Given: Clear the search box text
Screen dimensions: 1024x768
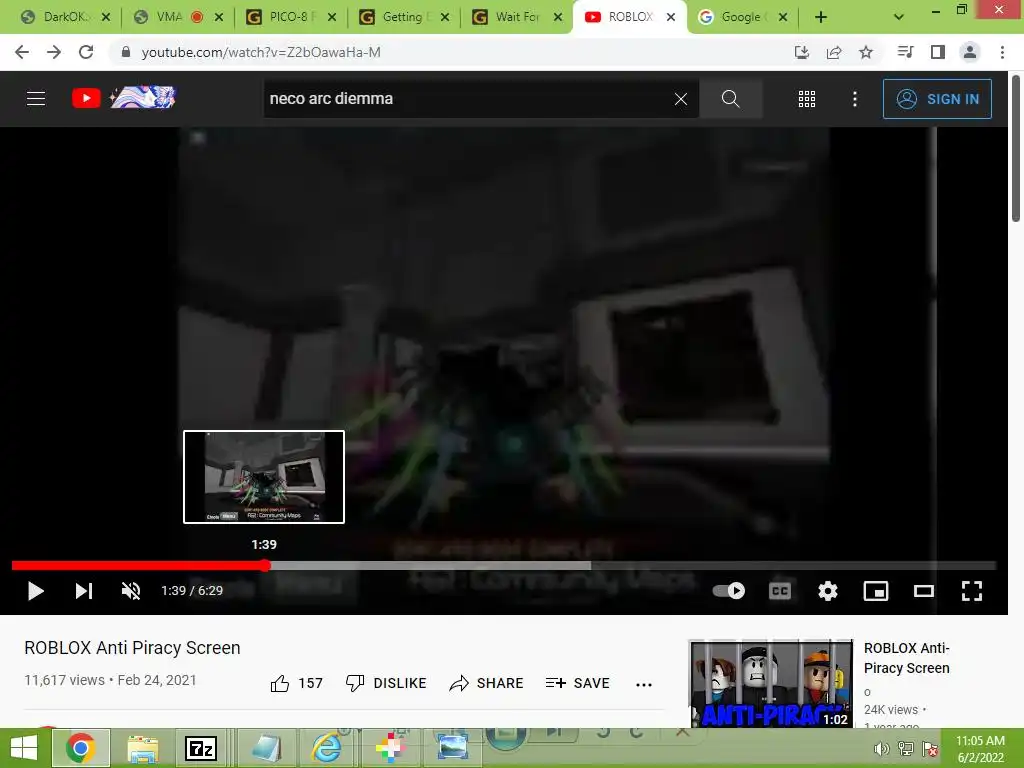Looking at the screenshot, I should (680, 99).
